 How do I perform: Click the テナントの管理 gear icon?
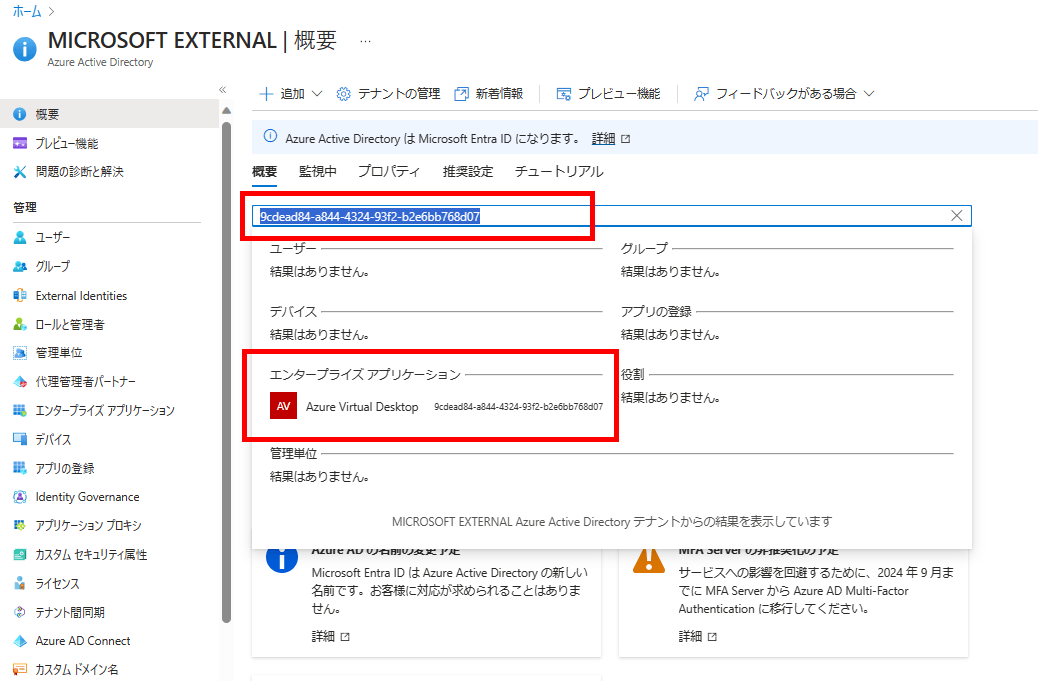(x=343, y=94)
